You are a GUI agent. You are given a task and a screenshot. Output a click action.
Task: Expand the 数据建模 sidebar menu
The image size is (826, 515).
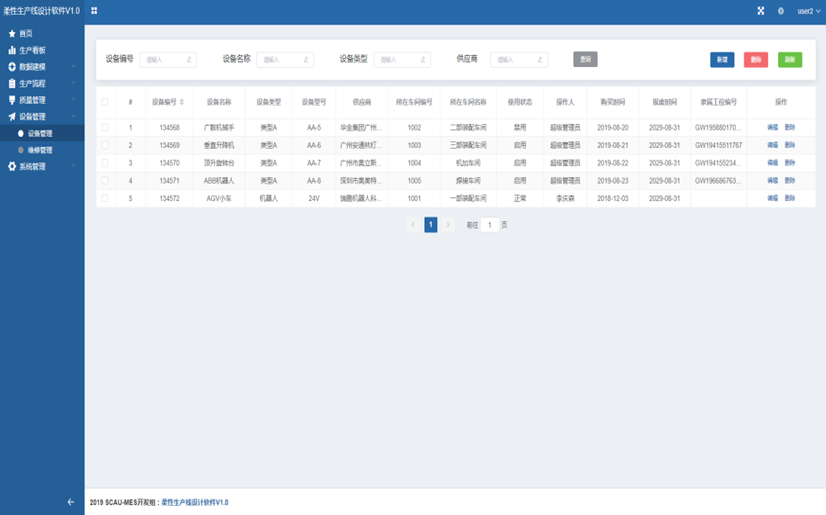point(40,67)
